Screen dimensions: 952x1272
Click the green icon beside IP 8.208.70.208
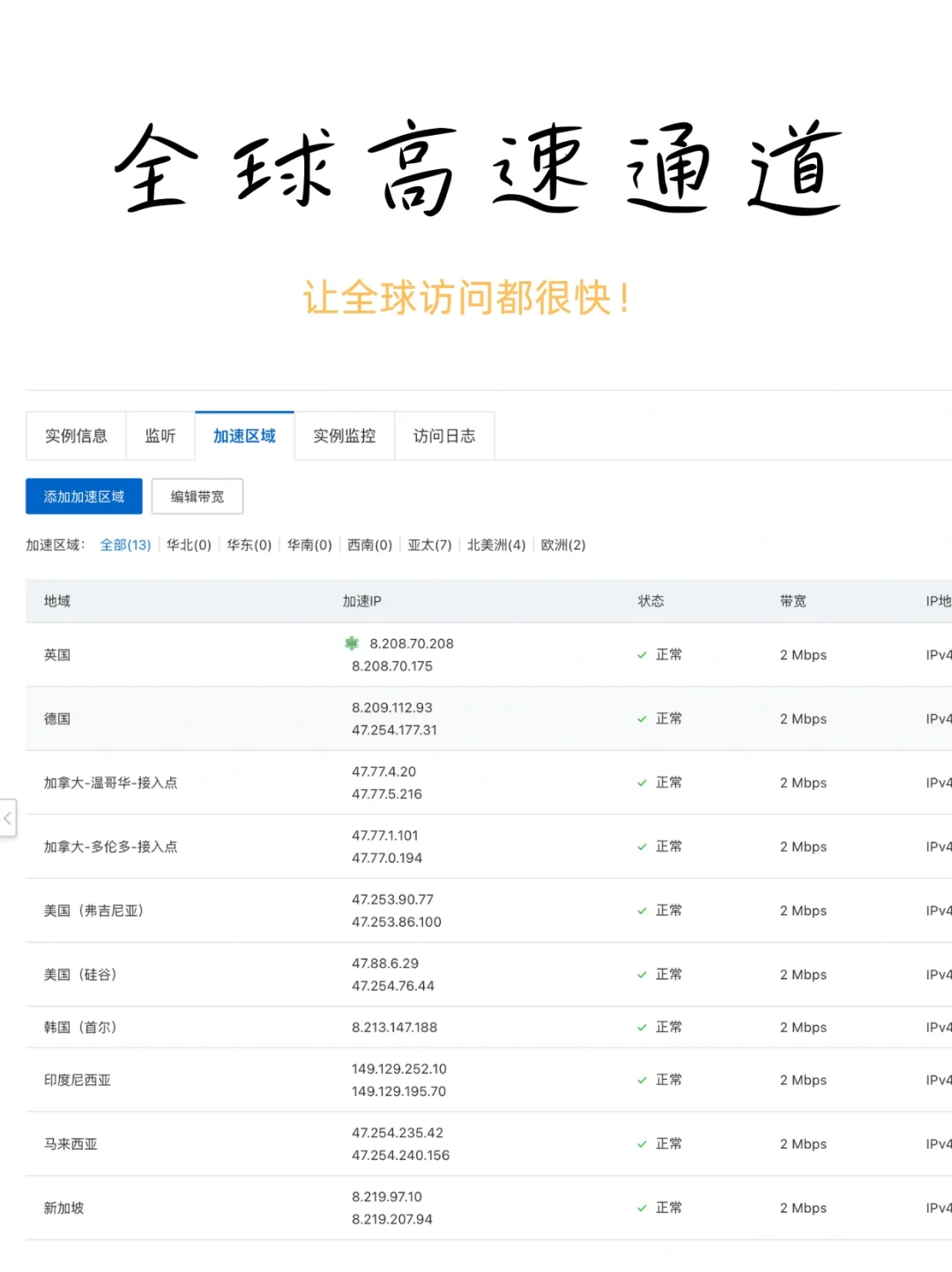(352, 644)
